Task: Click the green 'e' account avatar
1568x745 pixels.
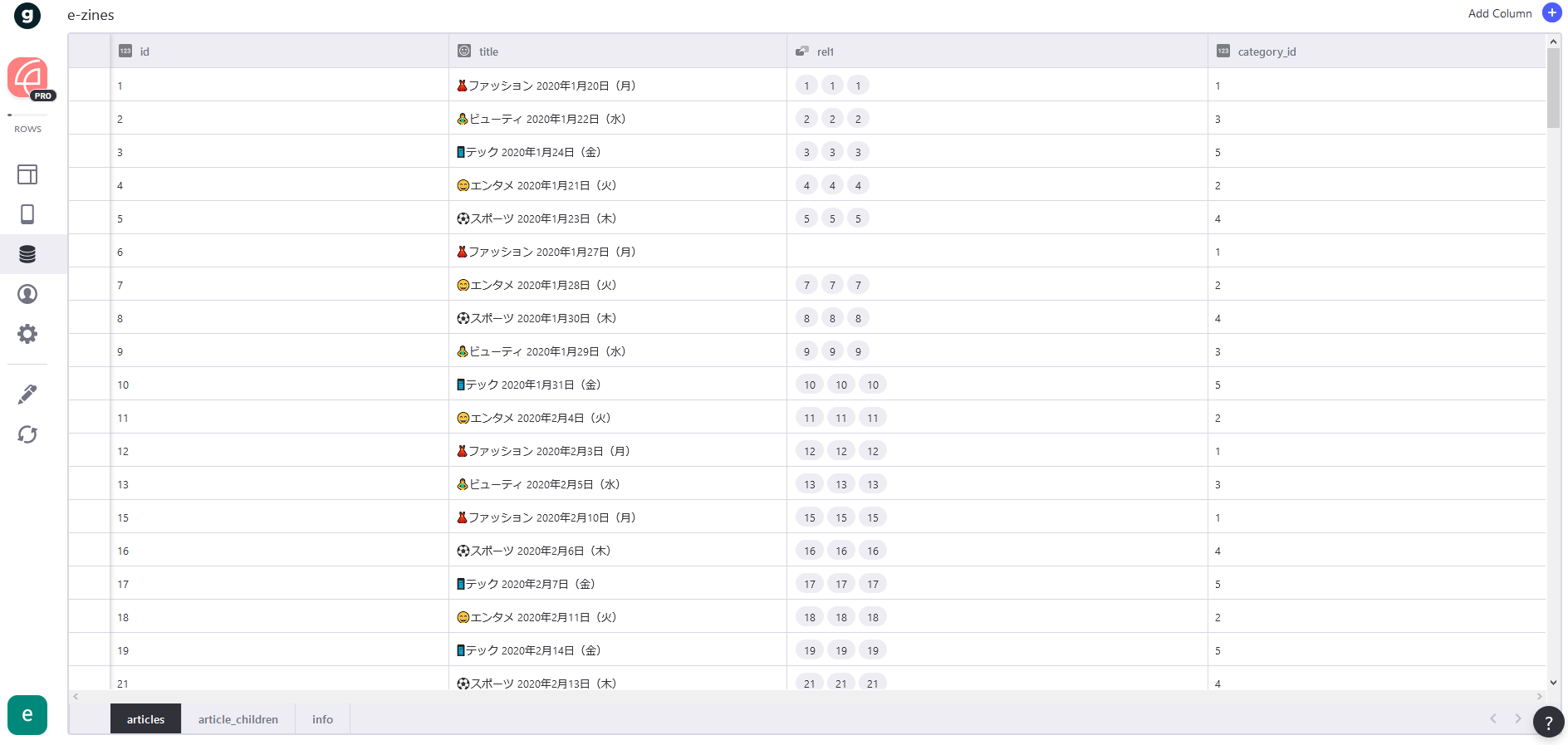Action: (x=27, y=715)
